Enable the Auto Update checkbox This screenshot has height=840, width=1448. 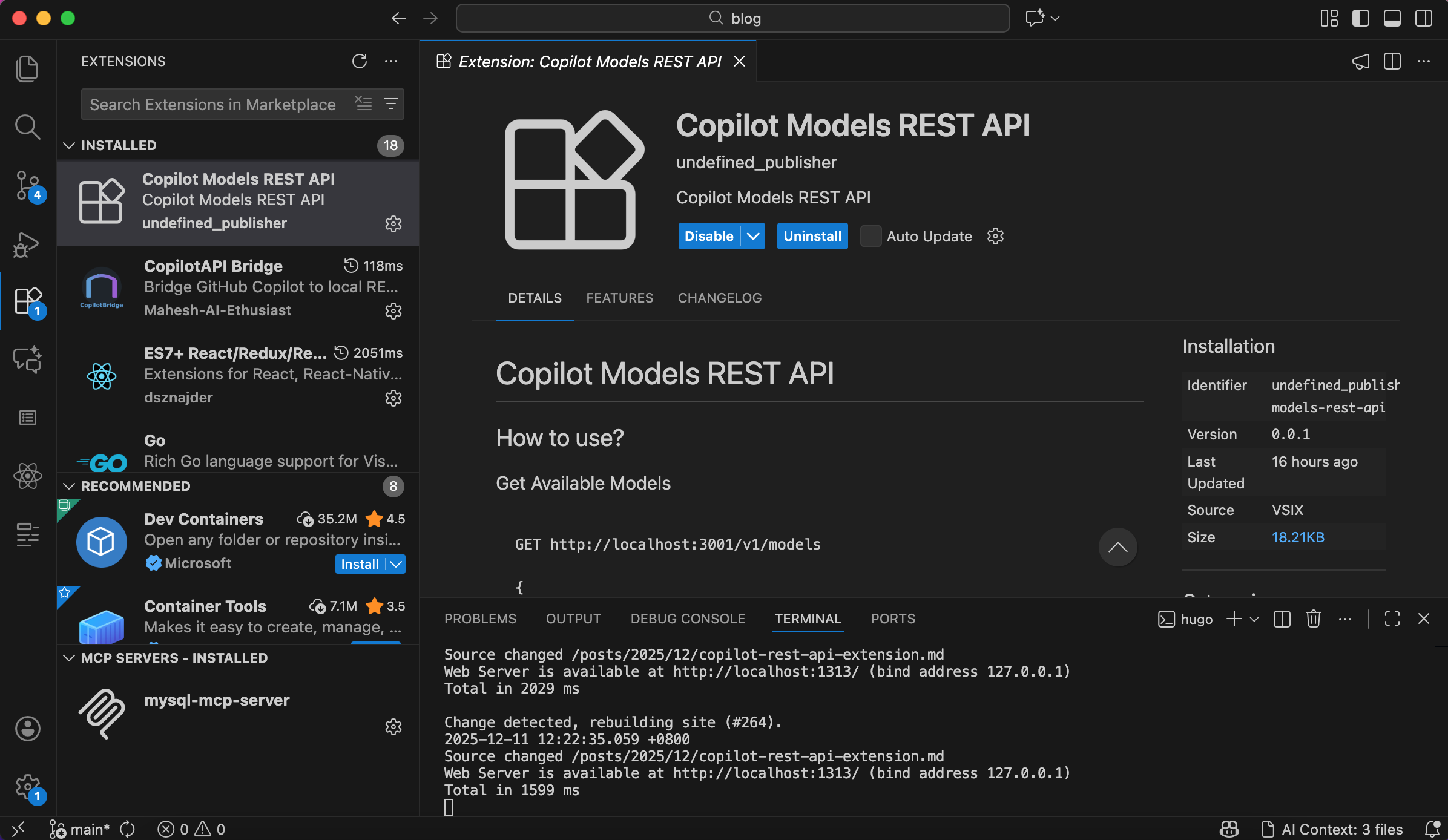(x=870, y=236)
